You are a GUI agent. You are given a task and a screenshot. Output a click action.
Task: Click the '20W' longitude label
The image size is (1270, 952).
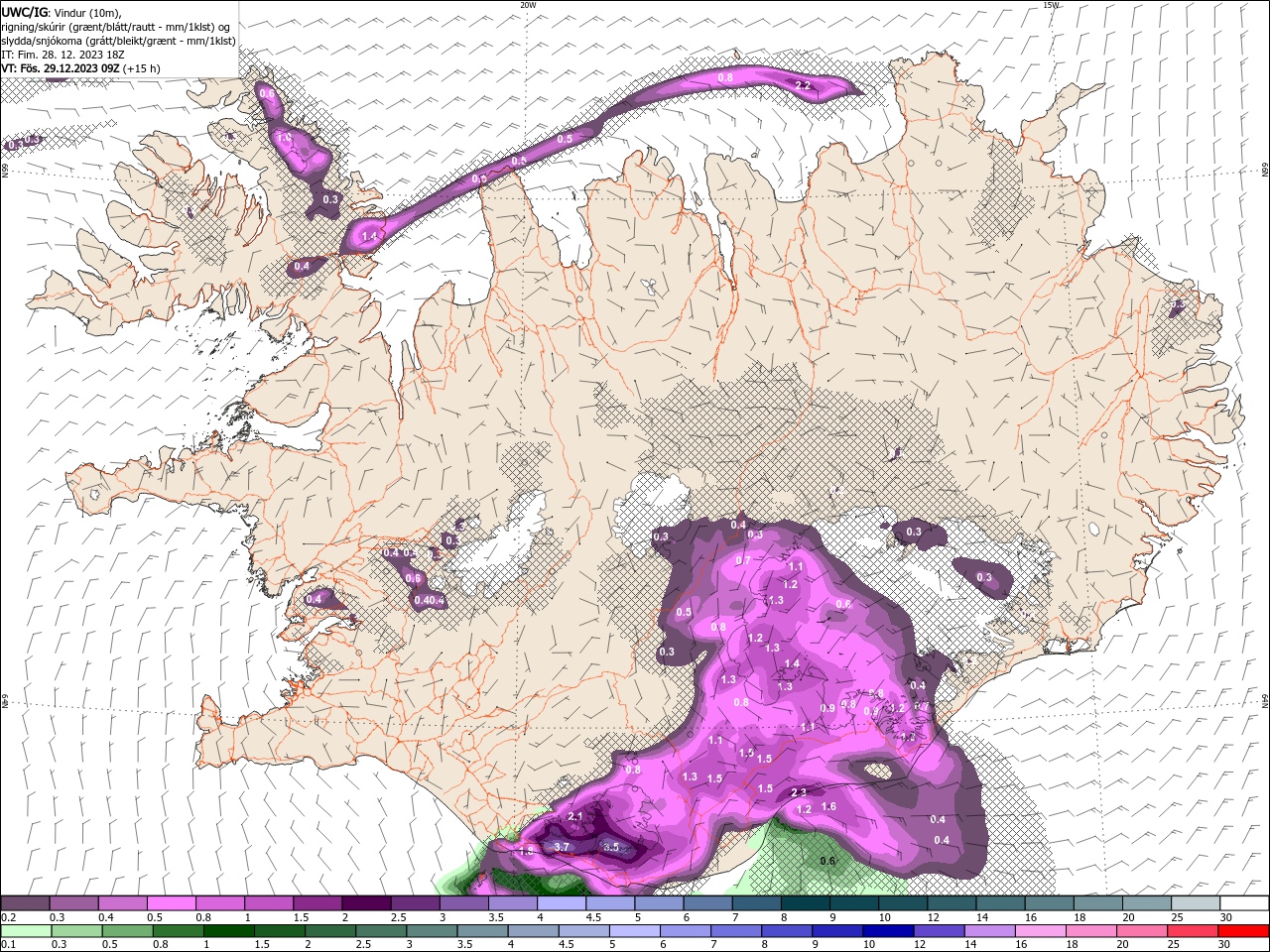pos(528,5)
